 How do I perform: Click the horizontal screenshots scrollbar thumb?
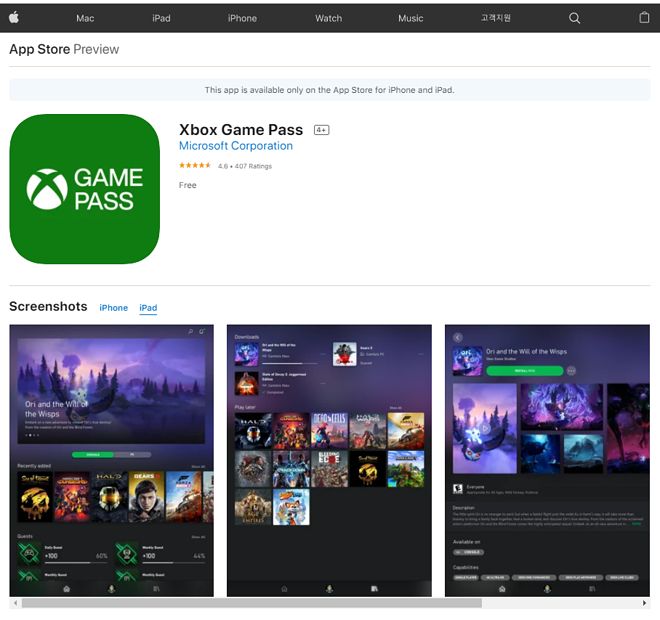[x=252, y=603]
